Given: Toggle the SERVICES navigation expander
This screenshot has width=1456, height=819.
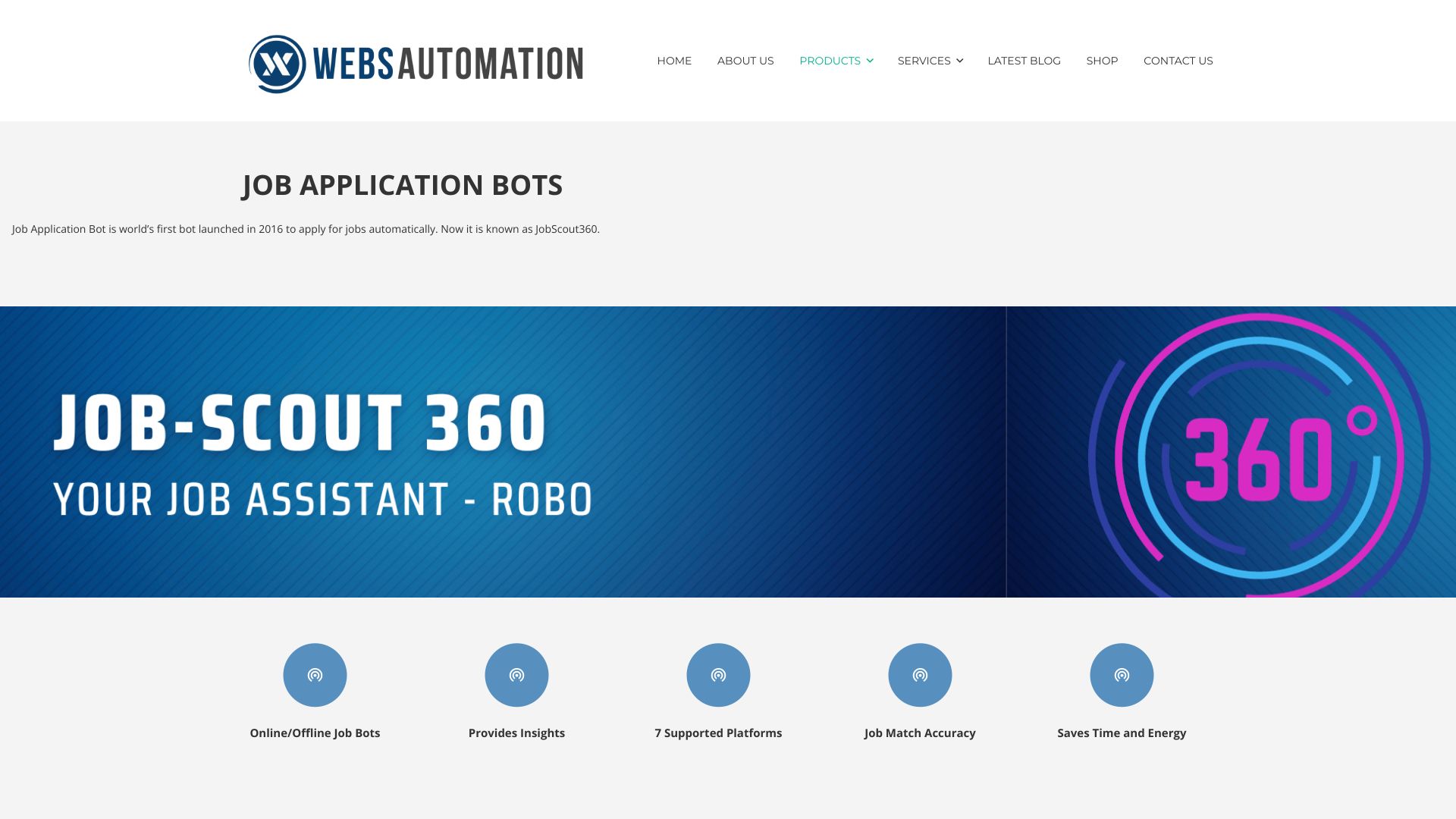Looking at the screenshot, I should (958, 60).
